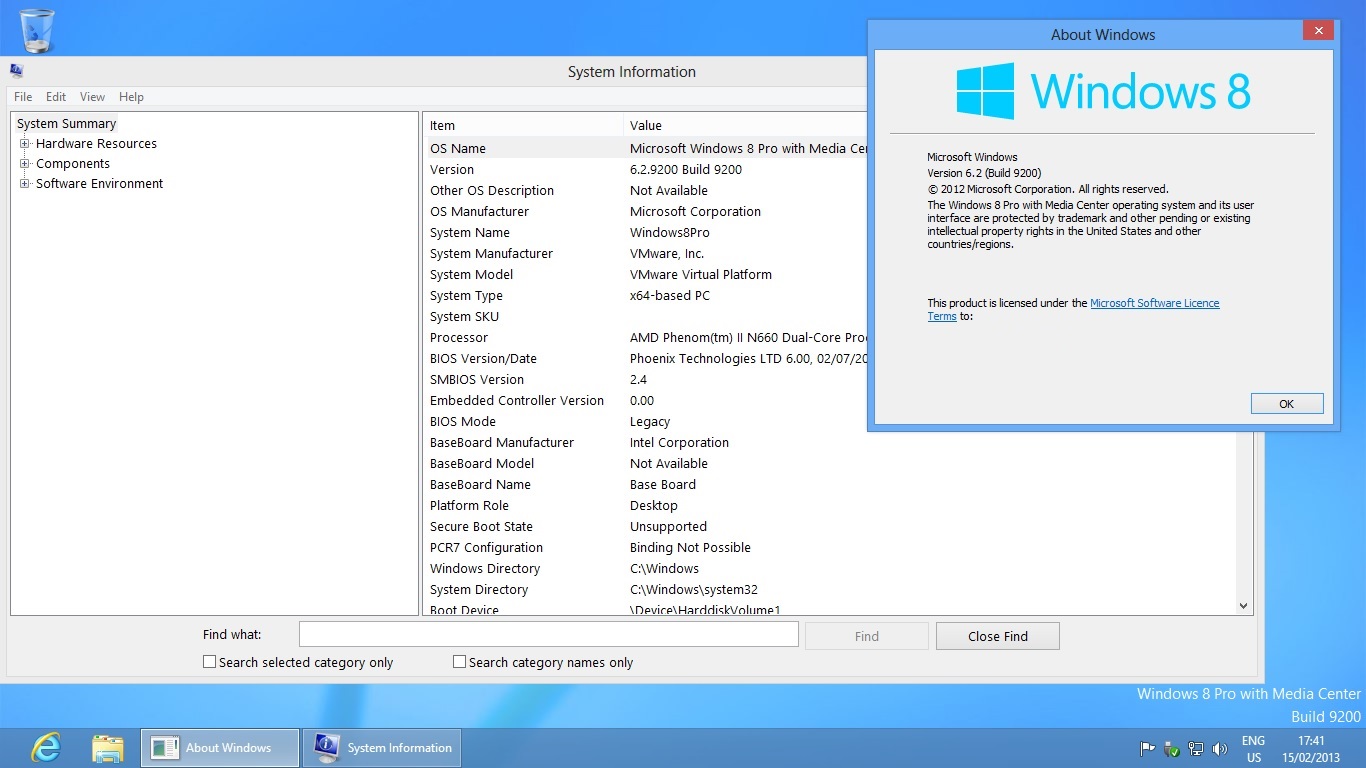
Task: Select the Intel Corporation value
Action: point(679,442)
